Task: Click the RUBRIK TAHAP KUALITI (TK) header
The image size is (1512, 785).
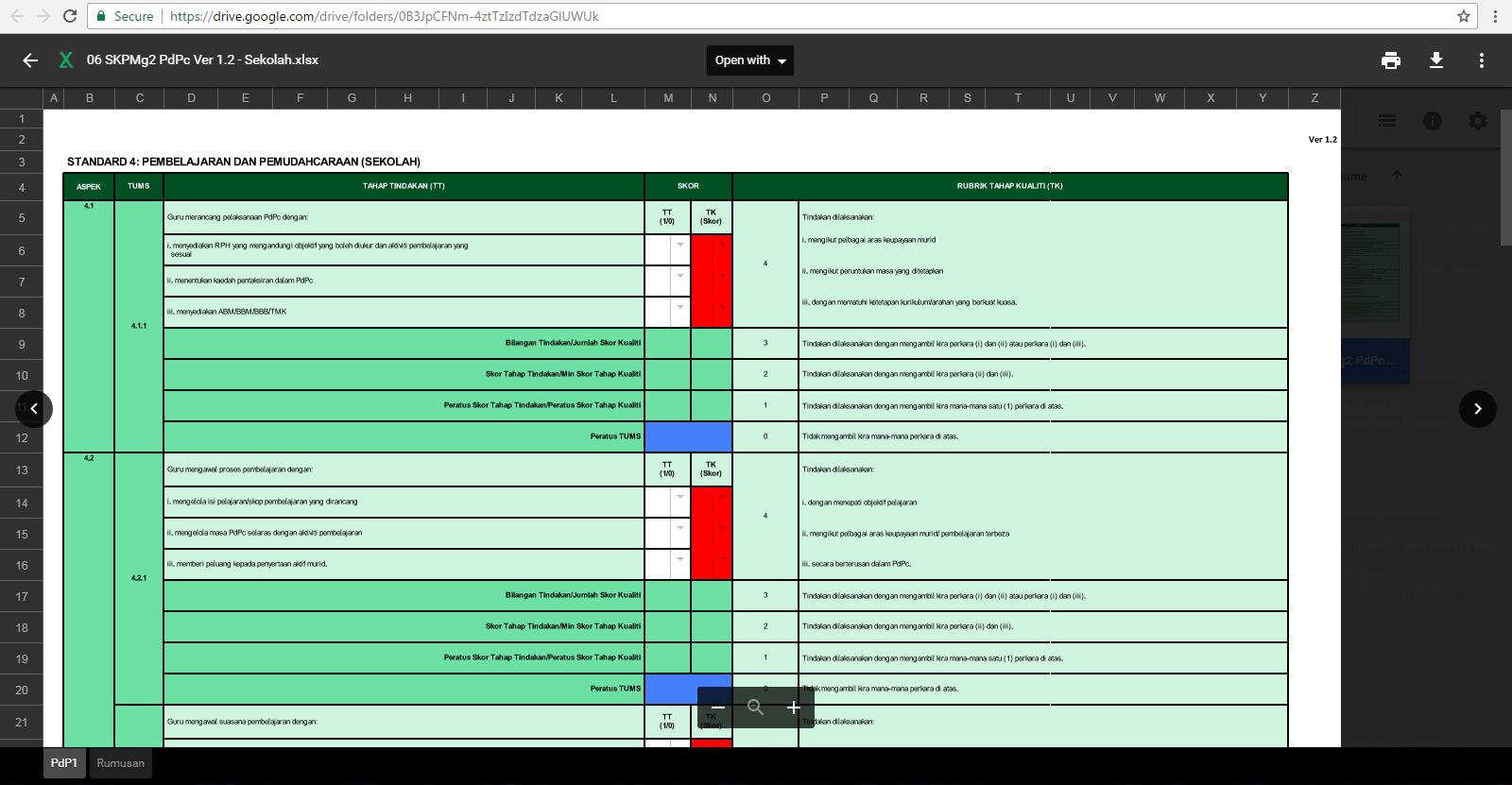Action: (x=1010, y=186)
